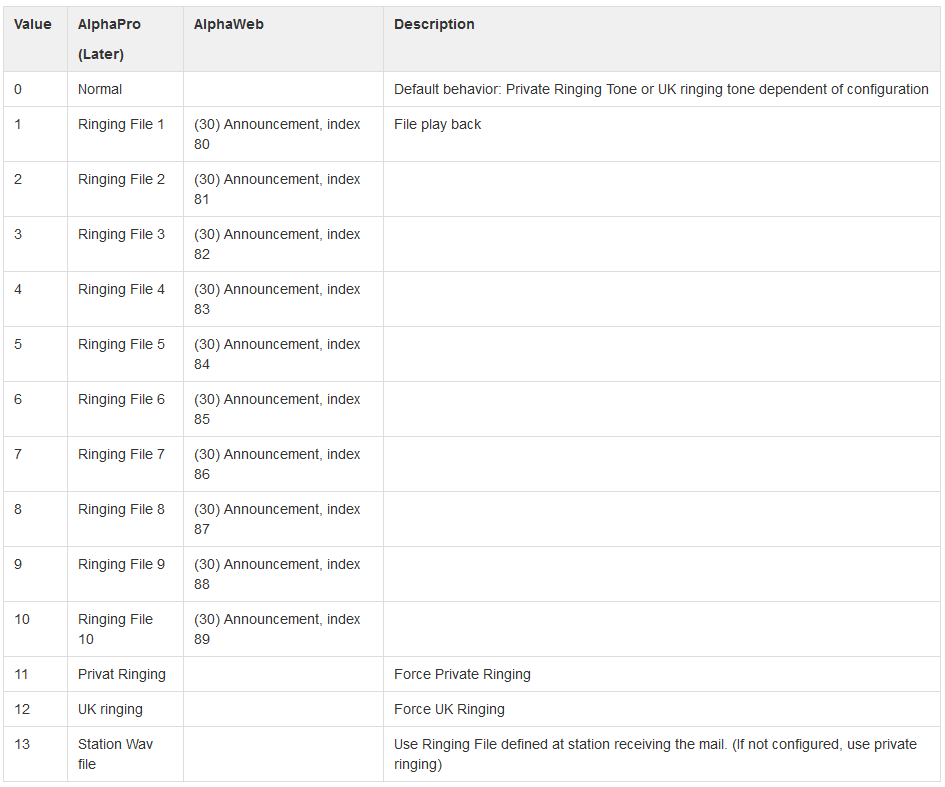Click the Ringing File 3 cell
Screen dimensions: 945x787
coord(121,234)
